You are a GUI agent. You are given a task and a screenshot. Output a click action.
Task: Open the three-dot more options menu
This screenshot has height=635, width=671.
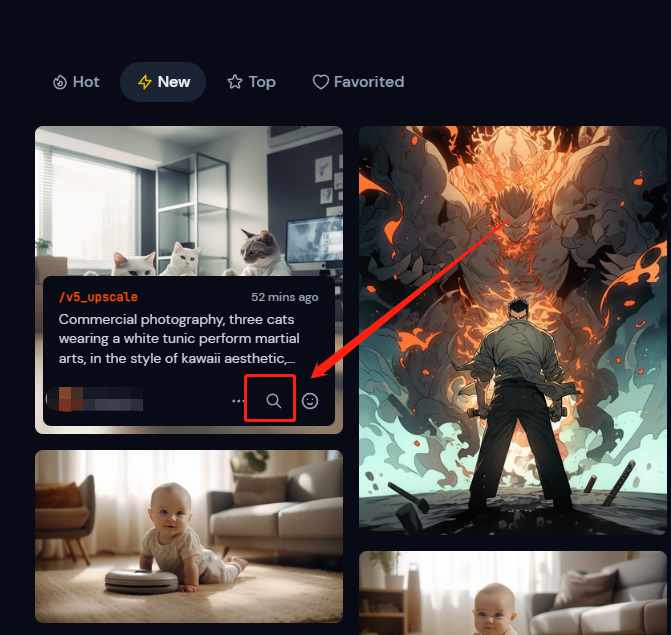click(x=238, y=401)
